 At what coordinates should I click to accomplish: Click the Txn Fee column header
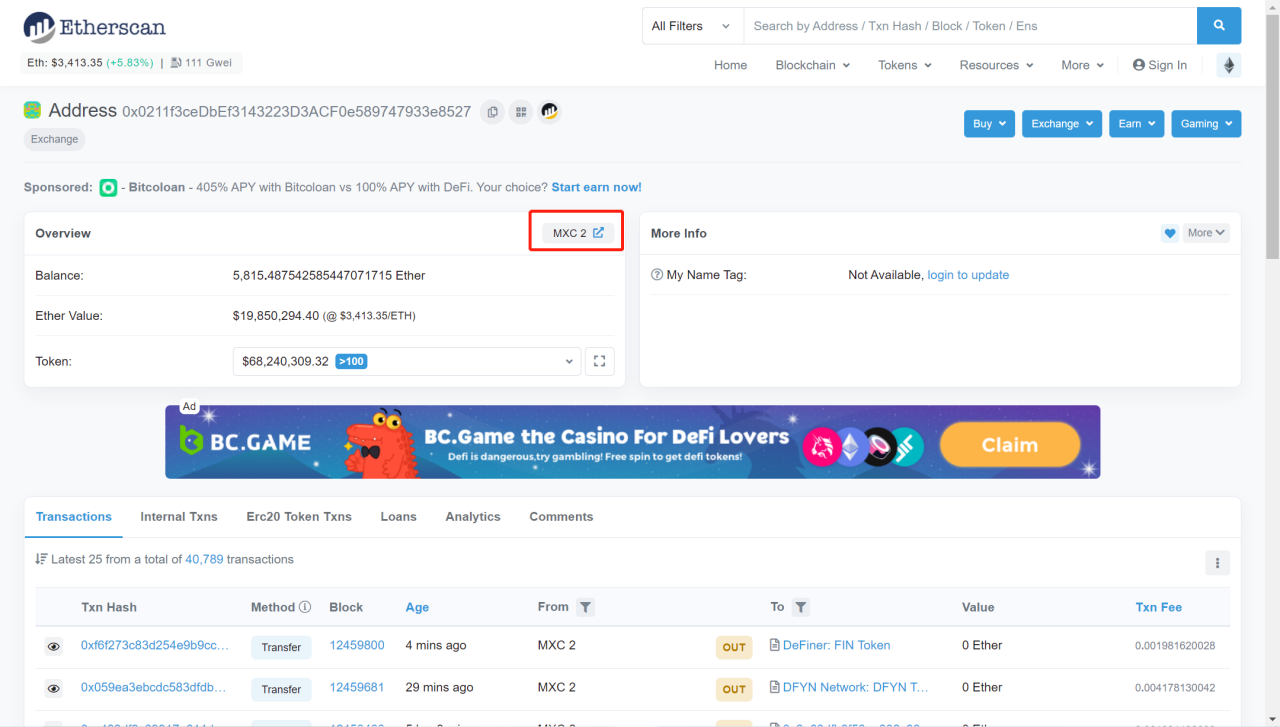(x=1159, y=607)
